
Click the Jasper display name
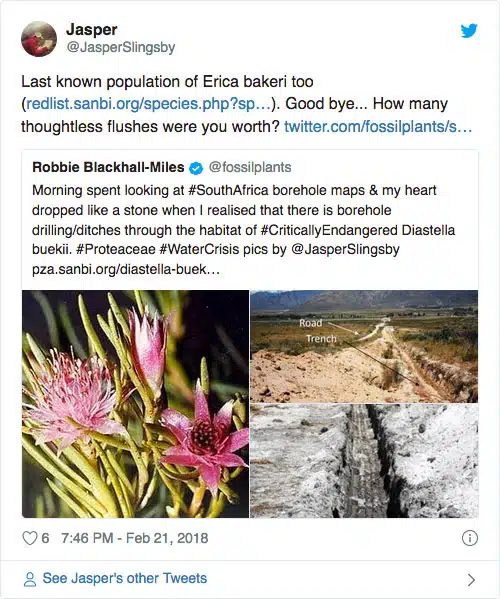point(92,29)
